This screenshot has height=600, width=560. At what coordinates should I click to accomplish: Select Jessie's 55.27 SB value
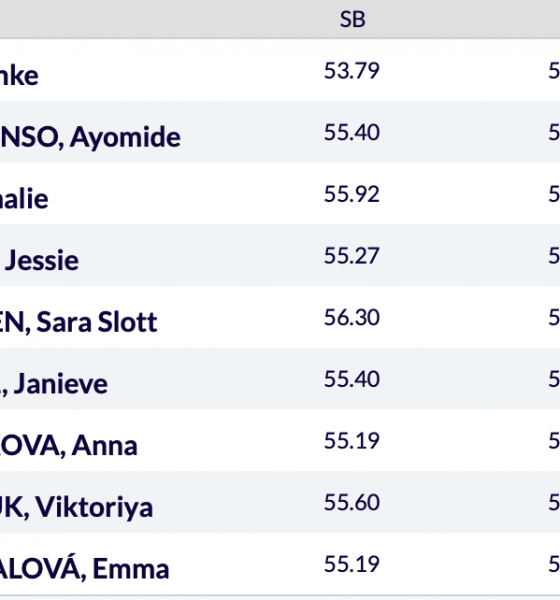coord(352,256)
